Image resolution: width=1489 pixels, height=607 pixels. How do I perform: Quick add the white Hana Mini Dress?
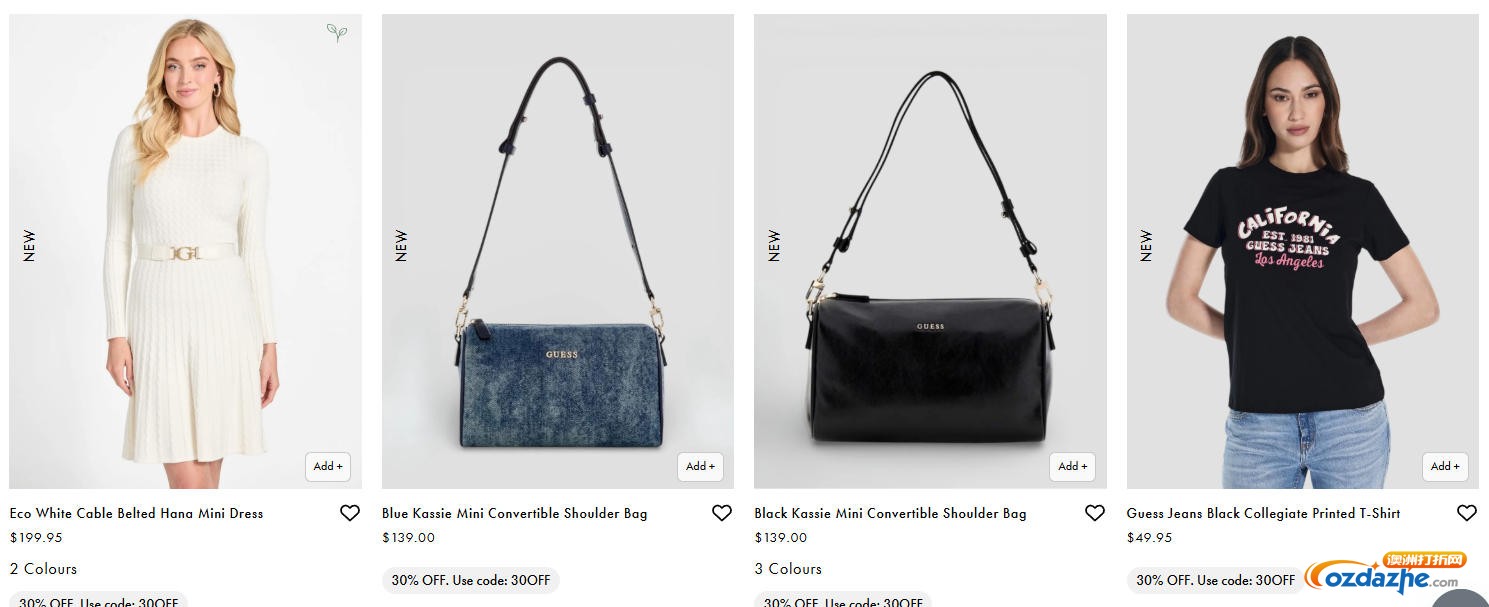(328, 466)
